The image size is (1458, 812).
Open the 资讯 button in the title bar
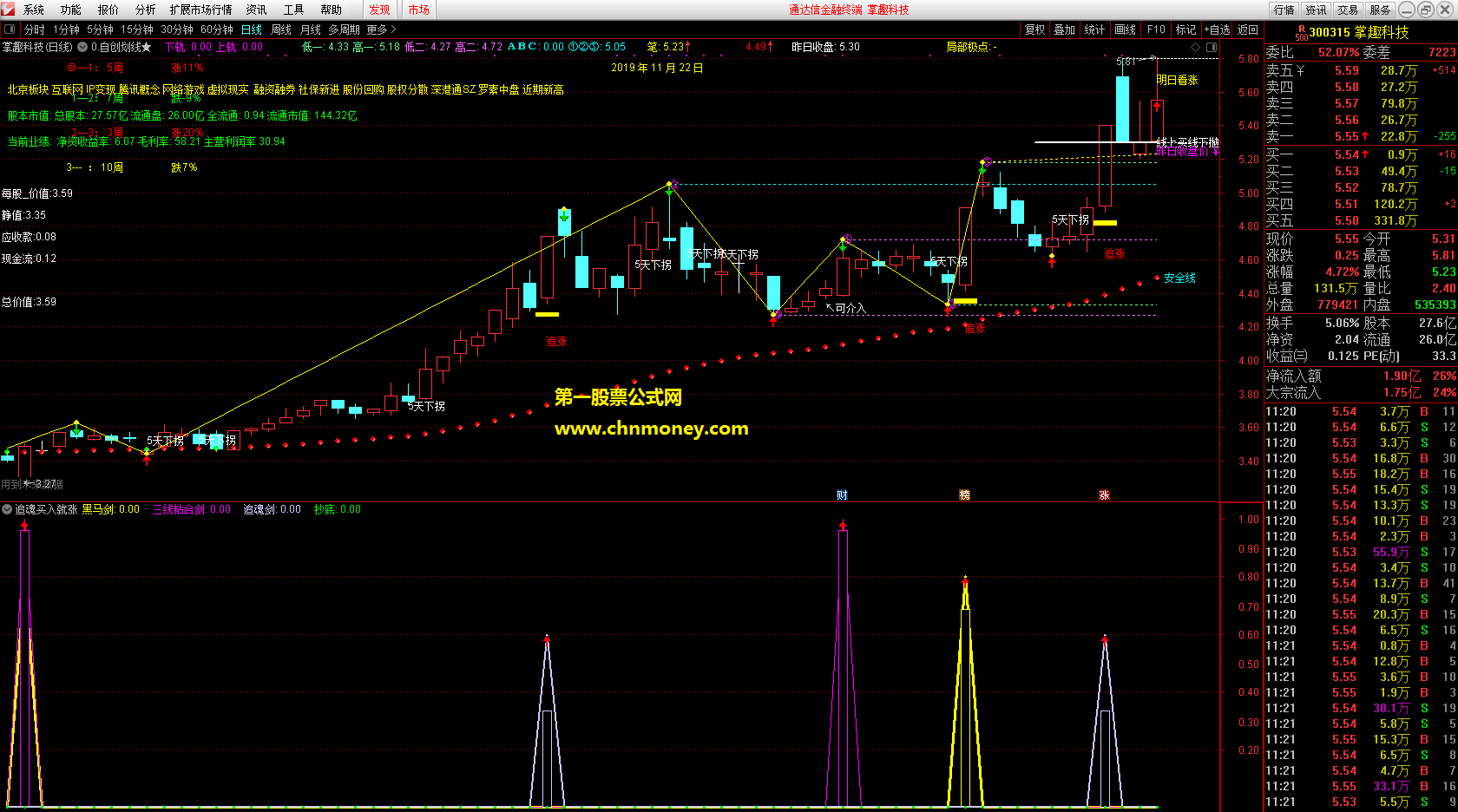(x=1317, y=10)
